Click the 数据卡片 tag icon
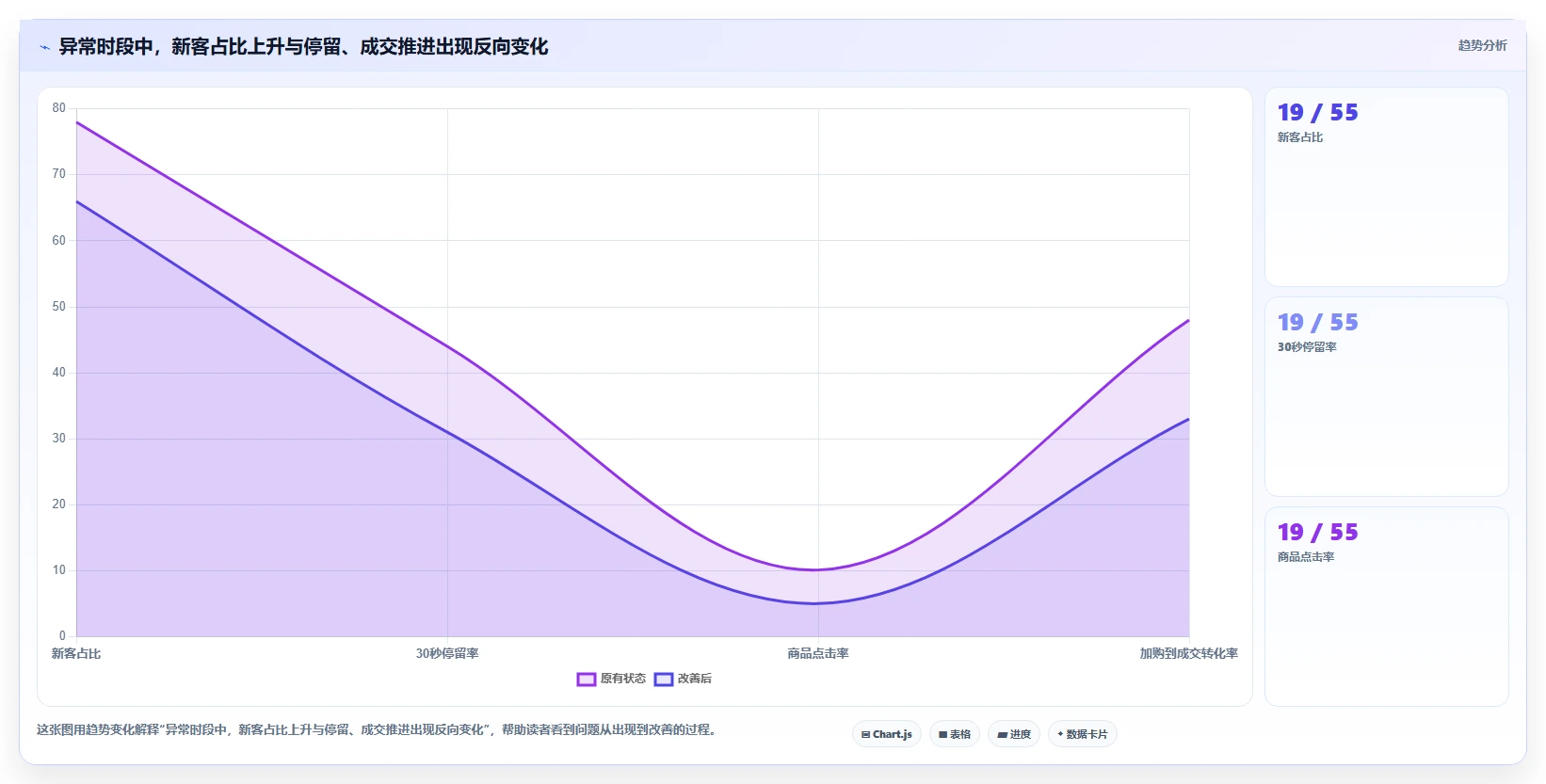Screen dimensions: 1546x784 (x=1060, y=734)
